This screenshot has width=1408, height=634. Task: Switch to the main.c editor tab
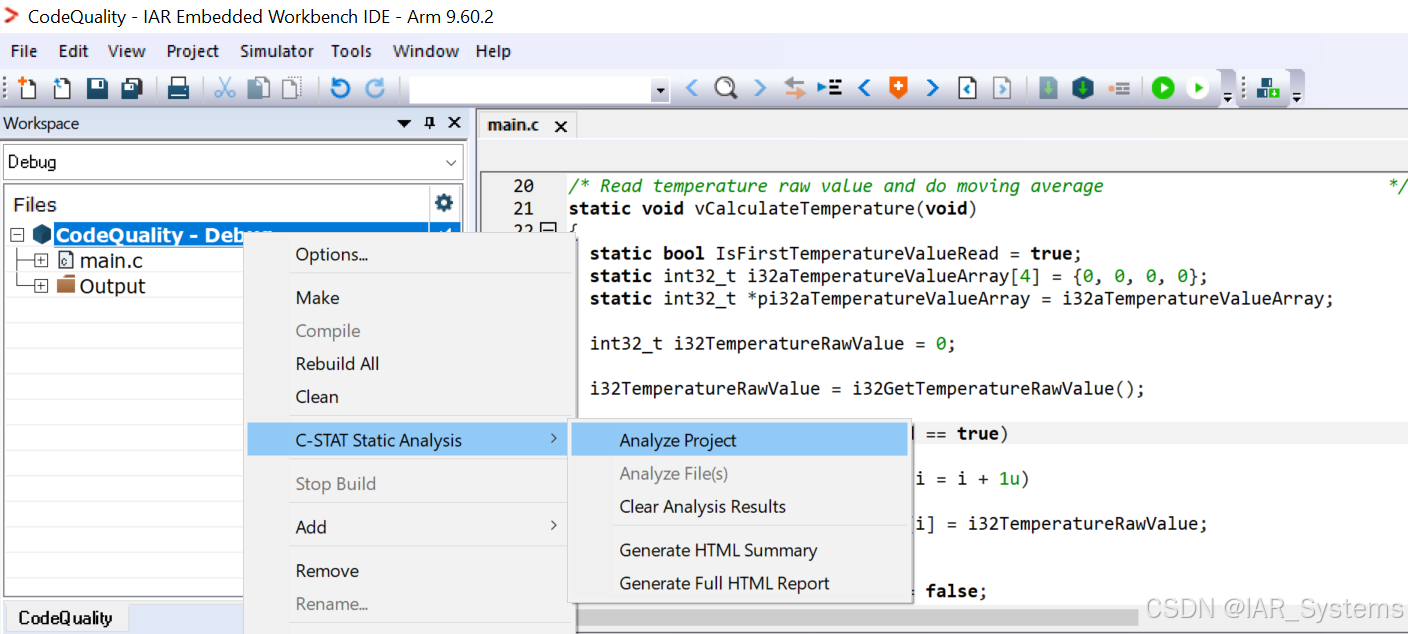(x=513, y=125)
